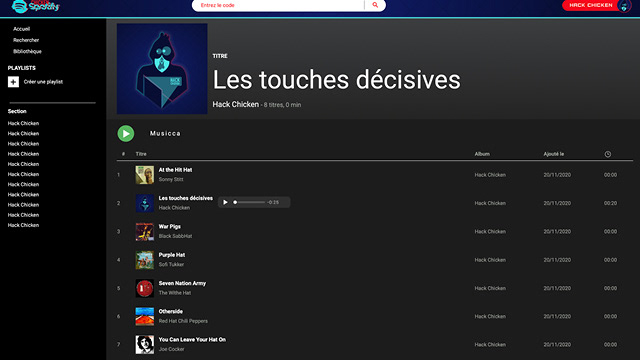This screenshot has width=640, height=360.
Task: Click the 'Album' column header
Action: [x=482, y=154]
